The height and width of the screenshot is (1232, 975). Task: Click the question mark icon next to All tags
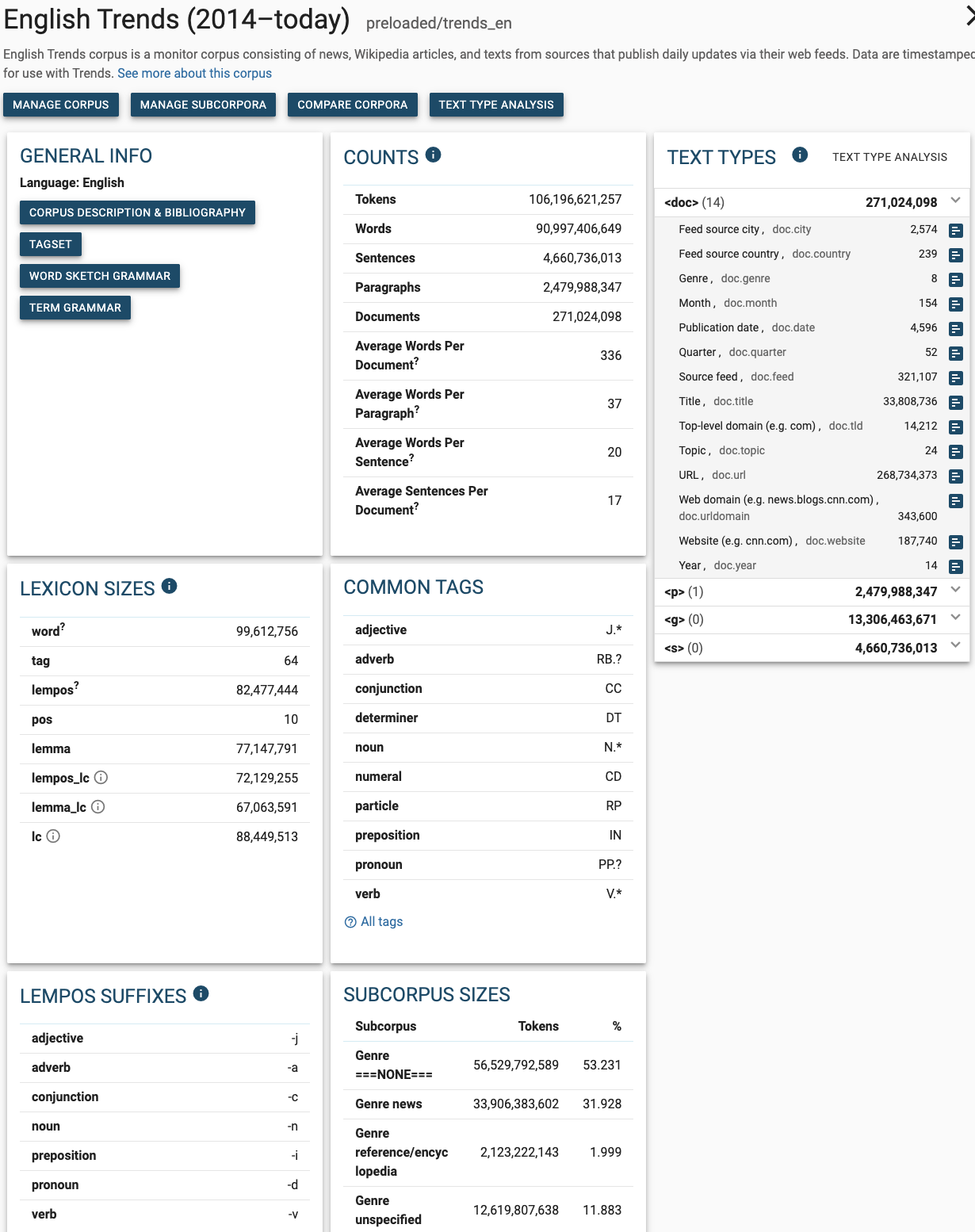point(350,922)
